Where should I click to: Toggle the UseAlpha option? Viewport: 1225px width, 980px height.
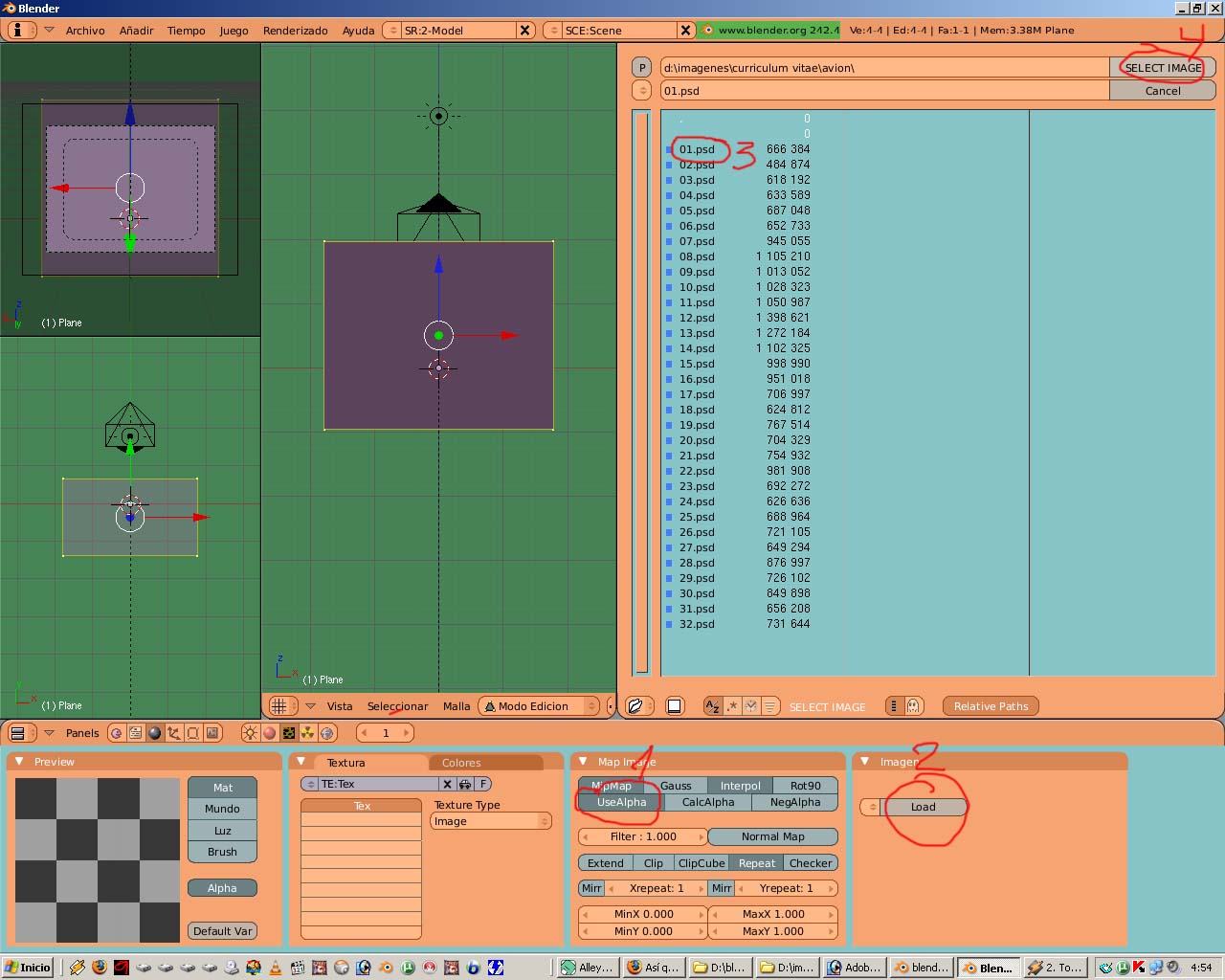tap(621, 802)
